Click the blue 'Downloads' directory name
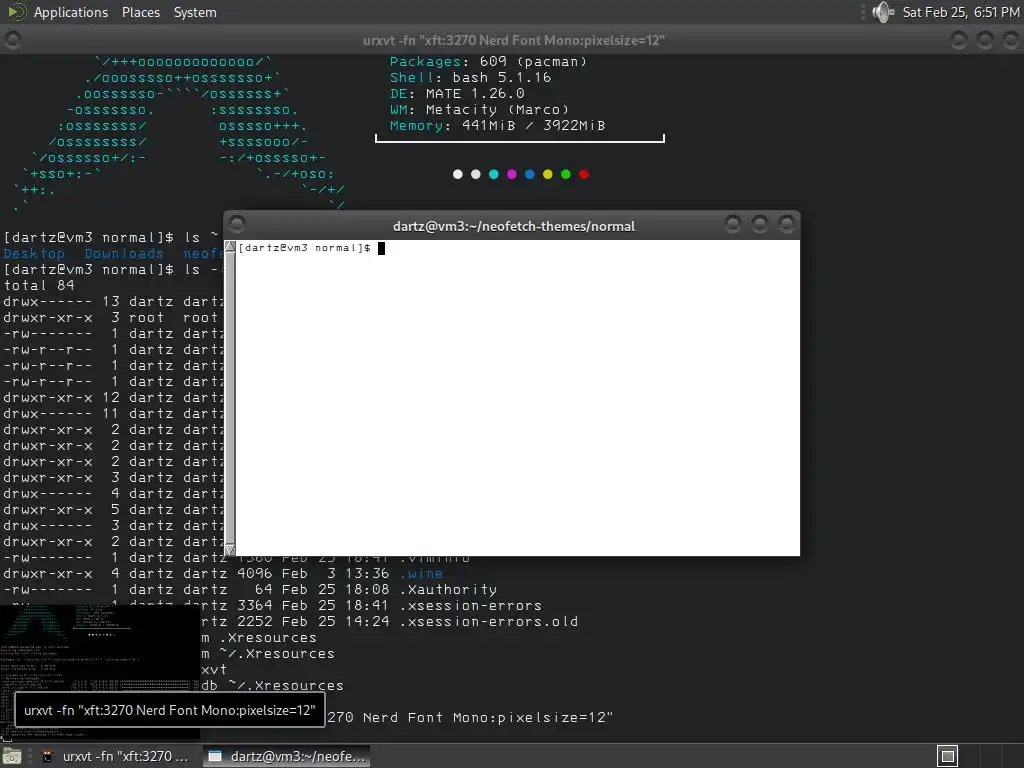 pyautogui.click(x=124, y=253)
